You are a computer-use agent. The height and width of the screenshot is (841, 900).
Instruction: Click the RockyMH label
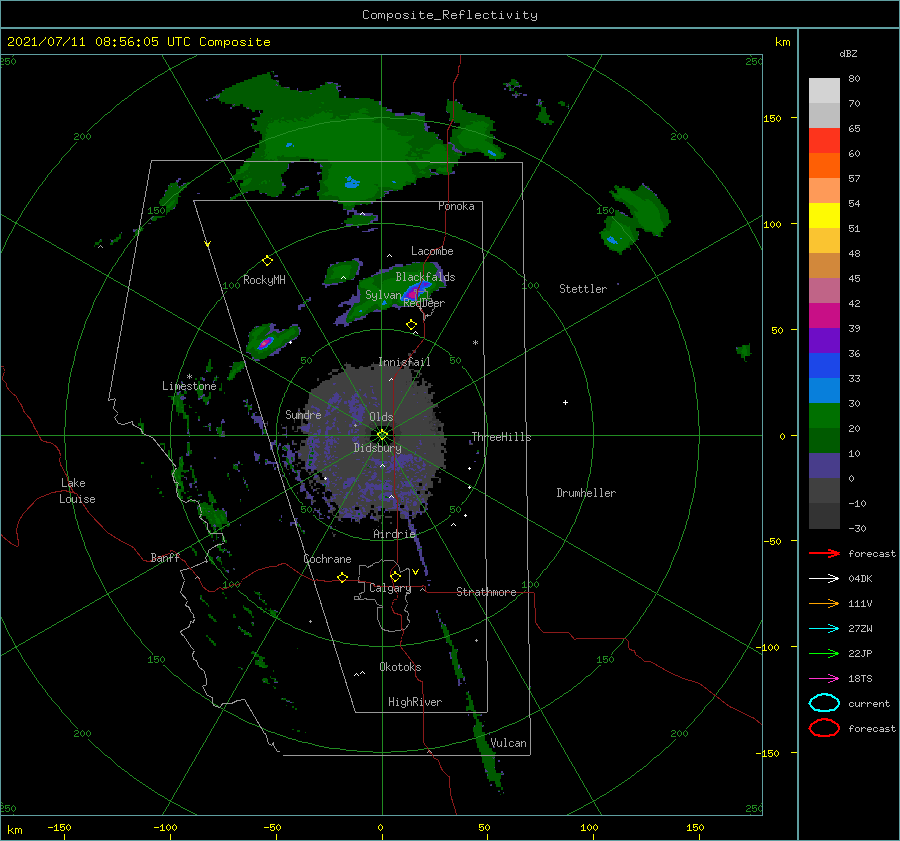(x=264, y=280)
